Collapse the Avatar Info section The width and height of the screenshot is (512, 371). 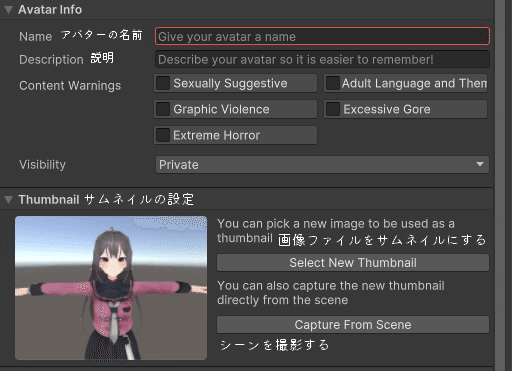[x=8, y=10]
